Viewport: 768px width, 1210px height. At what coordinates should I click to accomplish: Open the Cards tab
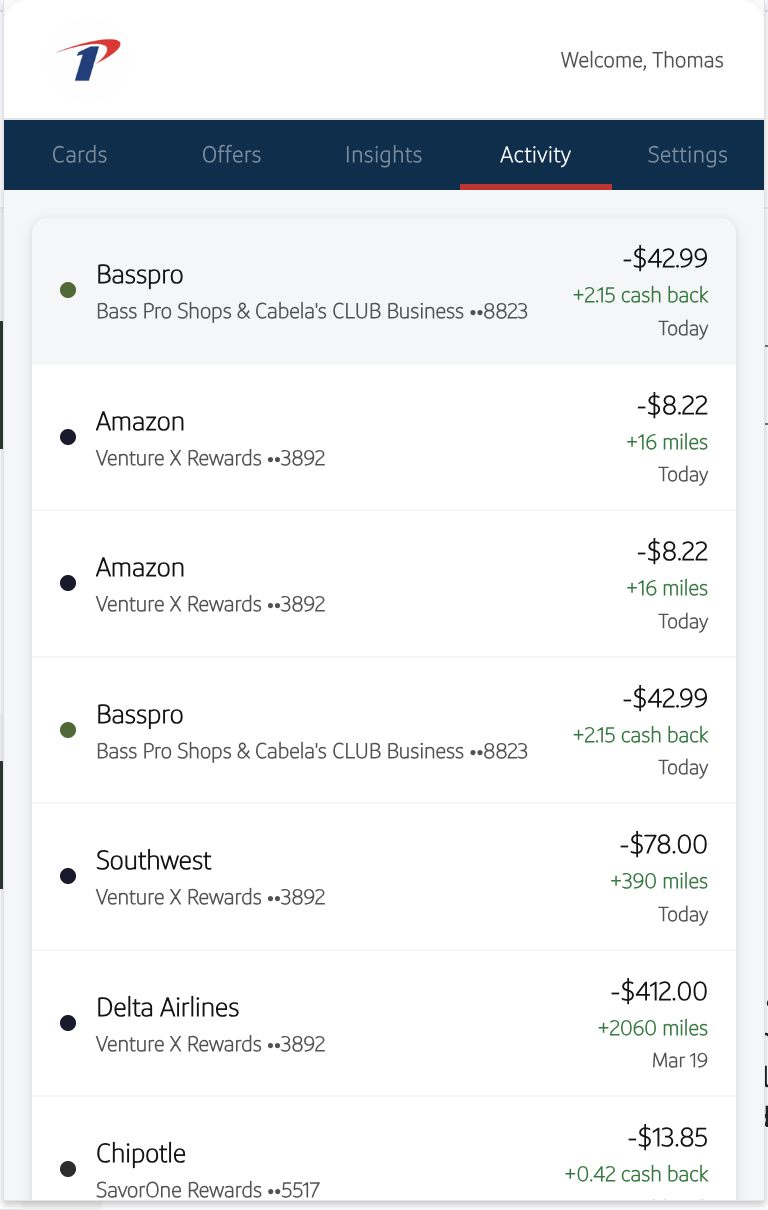point(80,155)
